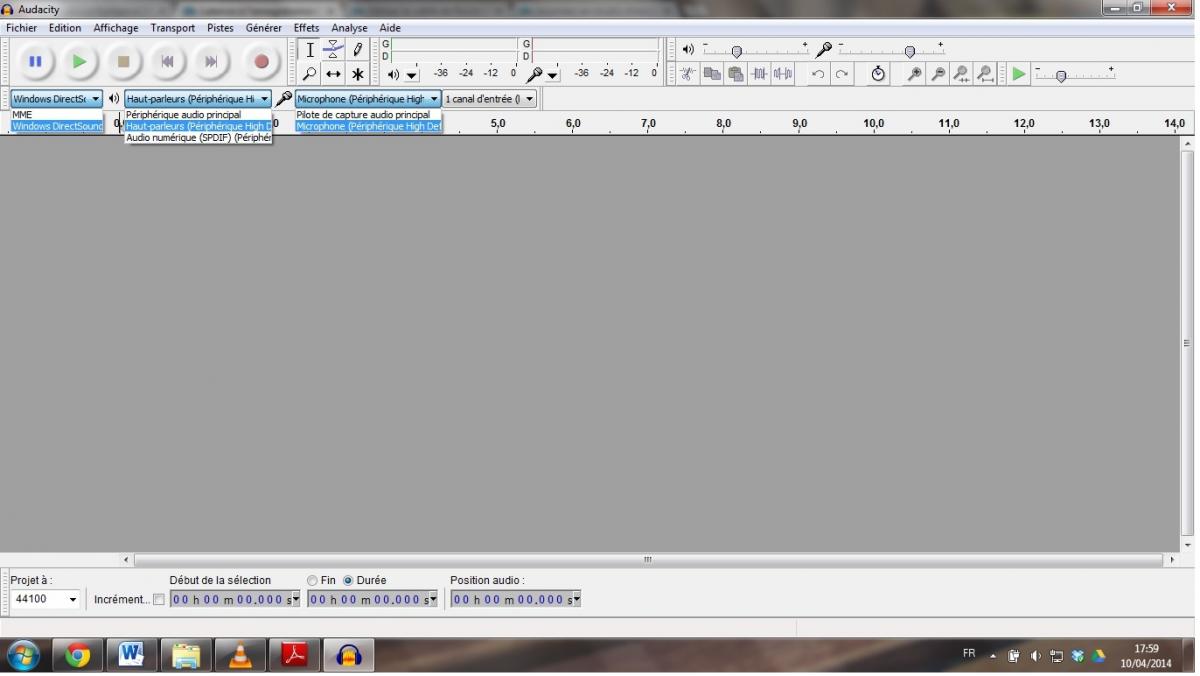Select the Multi-tool asterisk mode
Viewport: 1200px width, 676px height.
coord(358,74)
